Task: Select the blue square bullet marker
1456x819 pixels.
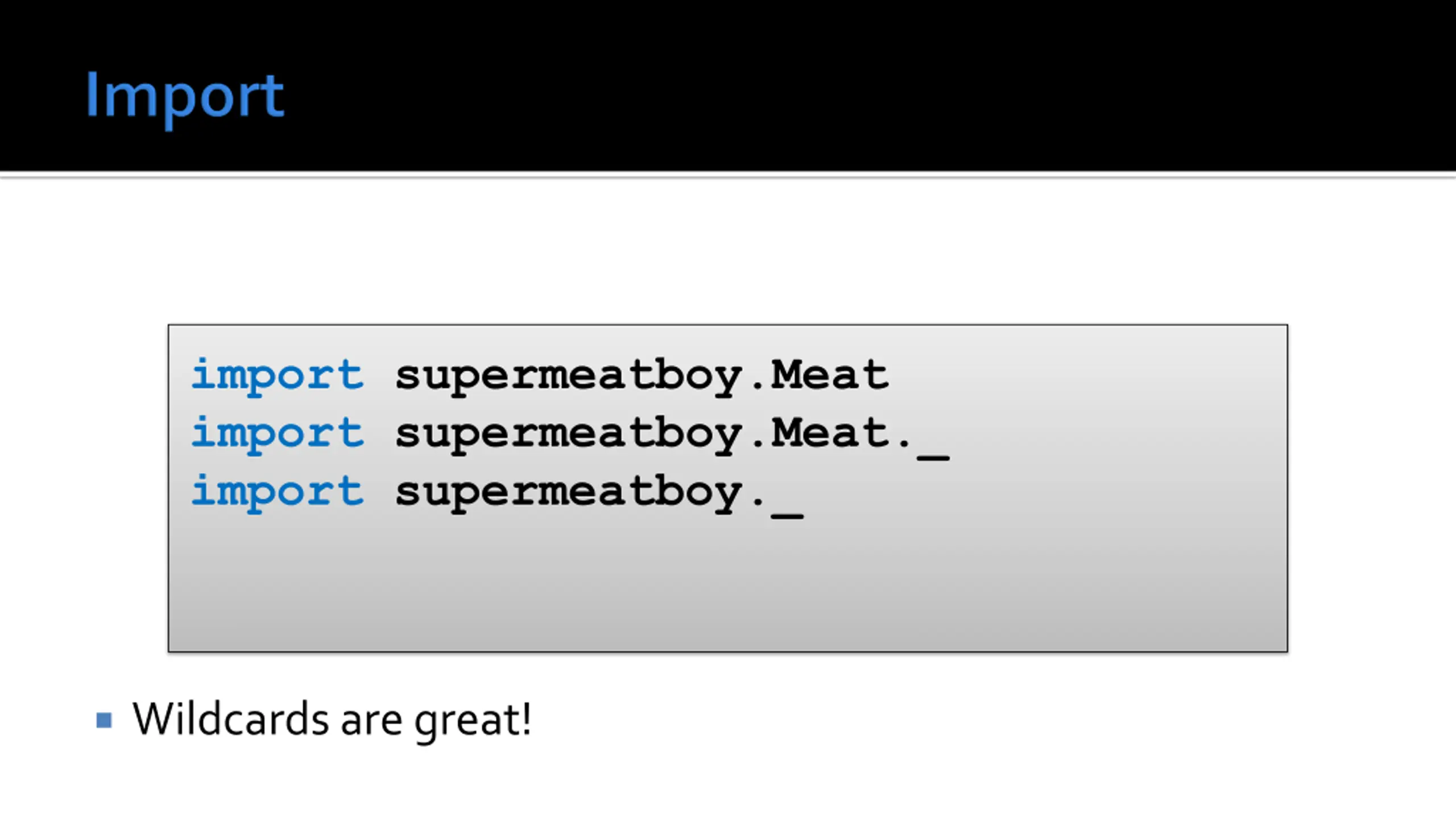Action: click(104, 720)
